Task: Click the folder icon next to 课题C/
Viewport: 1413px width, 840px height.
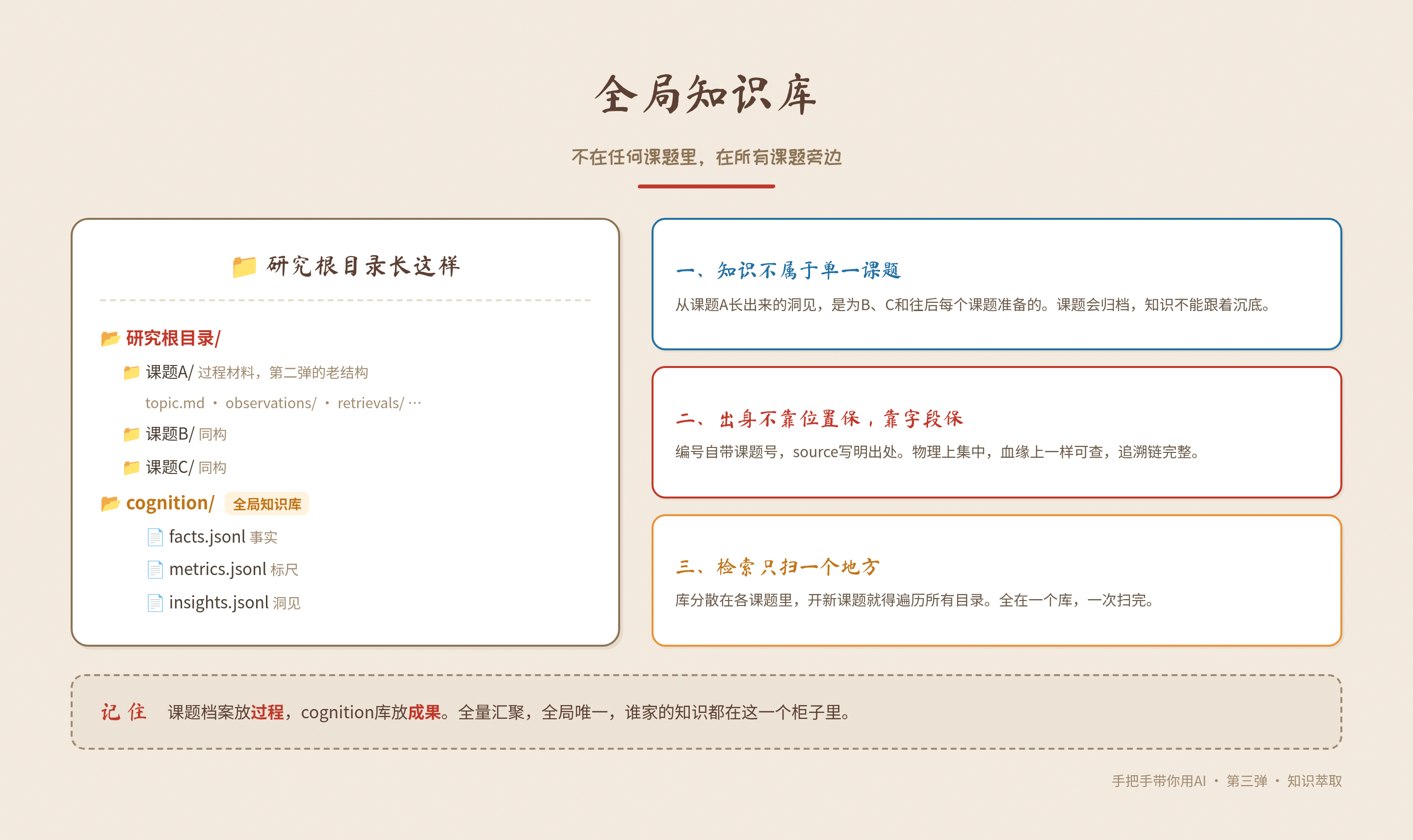Action: point(131,468)
